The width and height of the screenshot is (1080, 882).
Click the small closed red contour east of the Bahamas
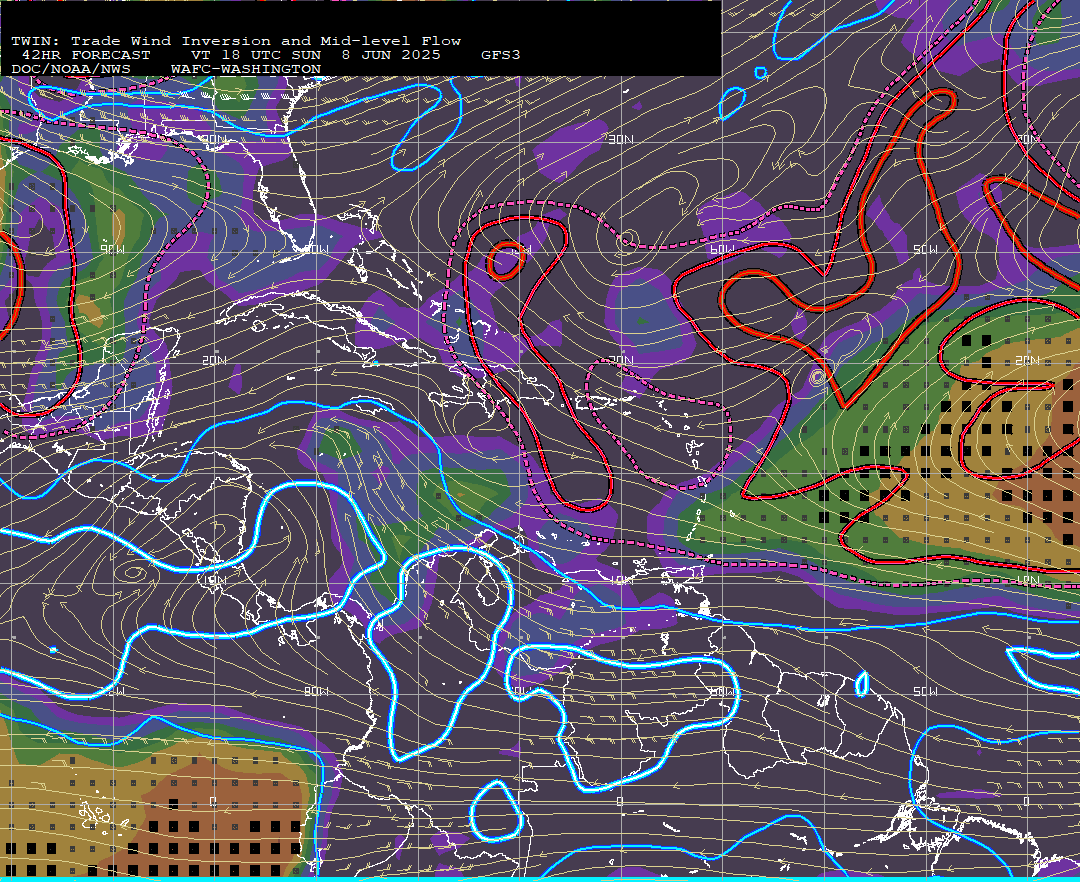(x=506, y=260)
